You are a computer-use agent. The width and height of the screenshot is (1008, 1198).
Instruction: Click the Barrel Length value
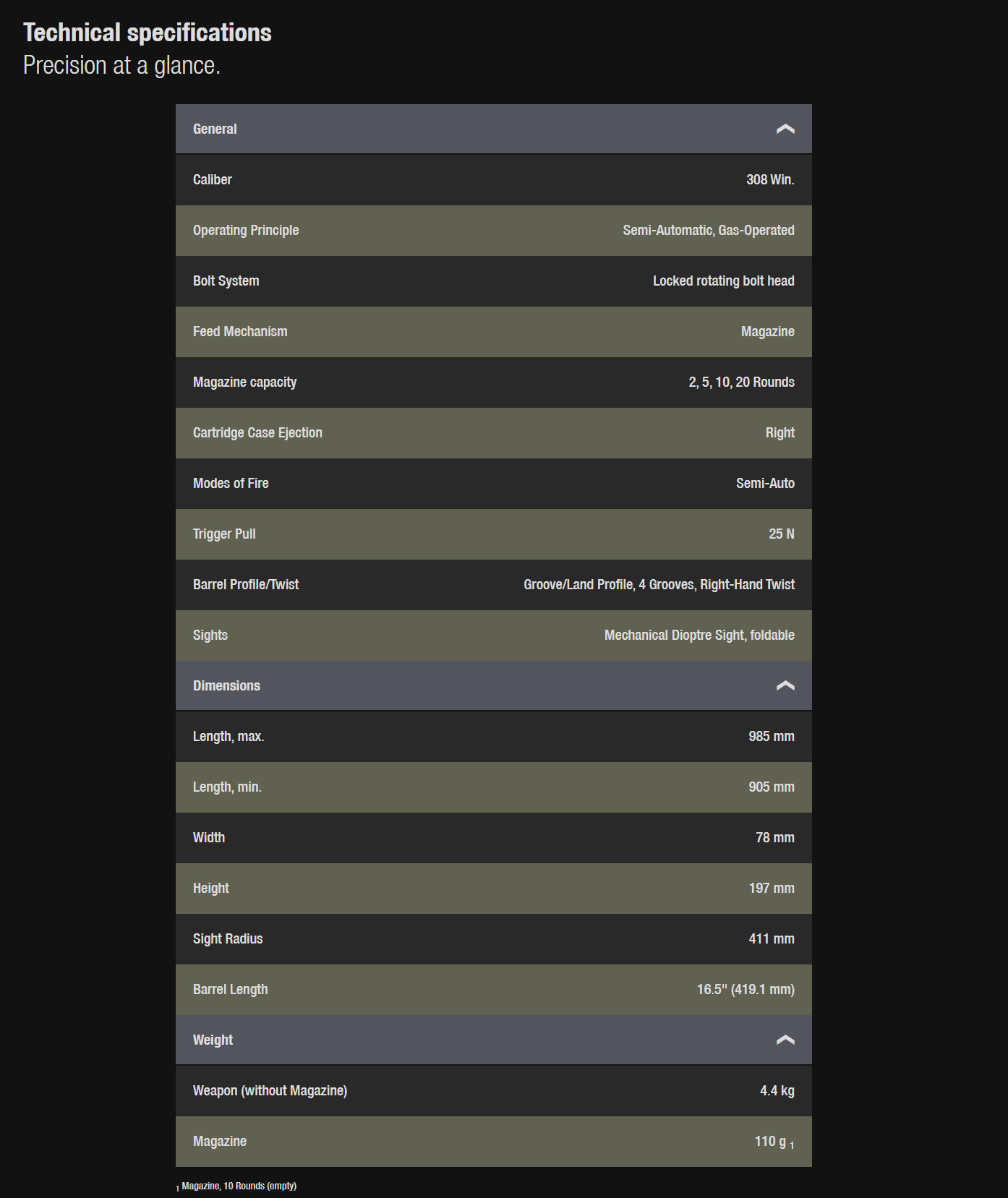tap(746, 990)
